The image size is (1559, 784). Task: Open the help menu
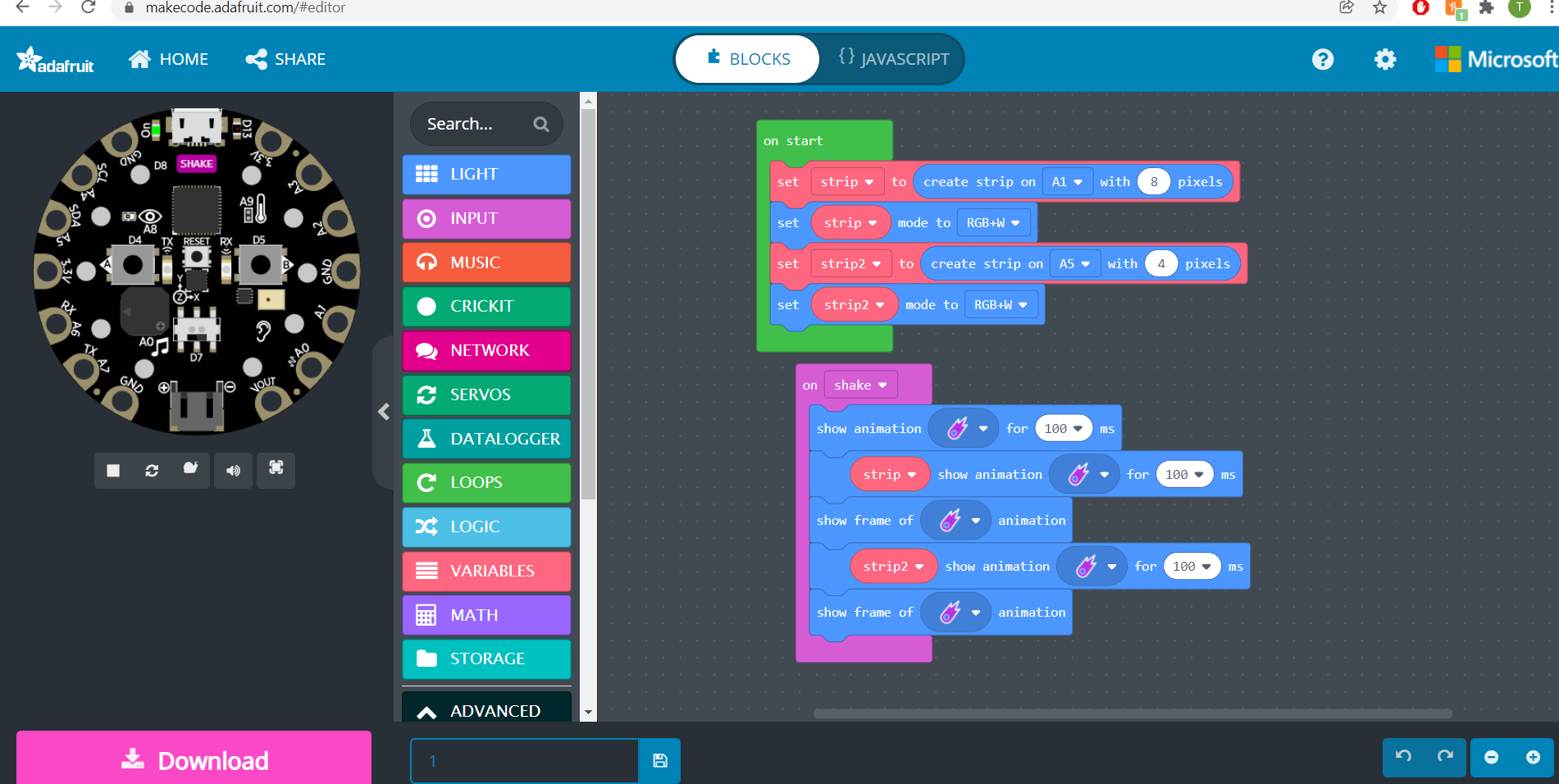click(1322, 58)
